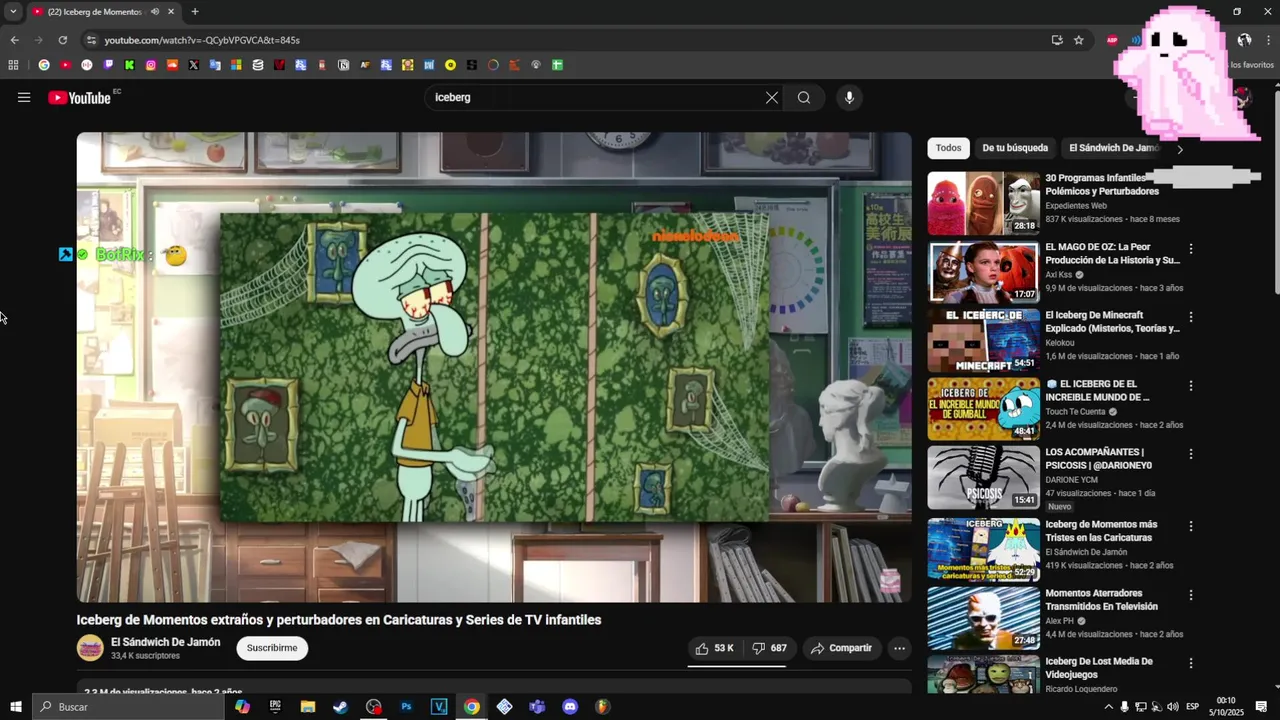Open the Iceberg de Minecraft video thumbnail
The height and width of the screenshot is (720, 1280).
984,341
